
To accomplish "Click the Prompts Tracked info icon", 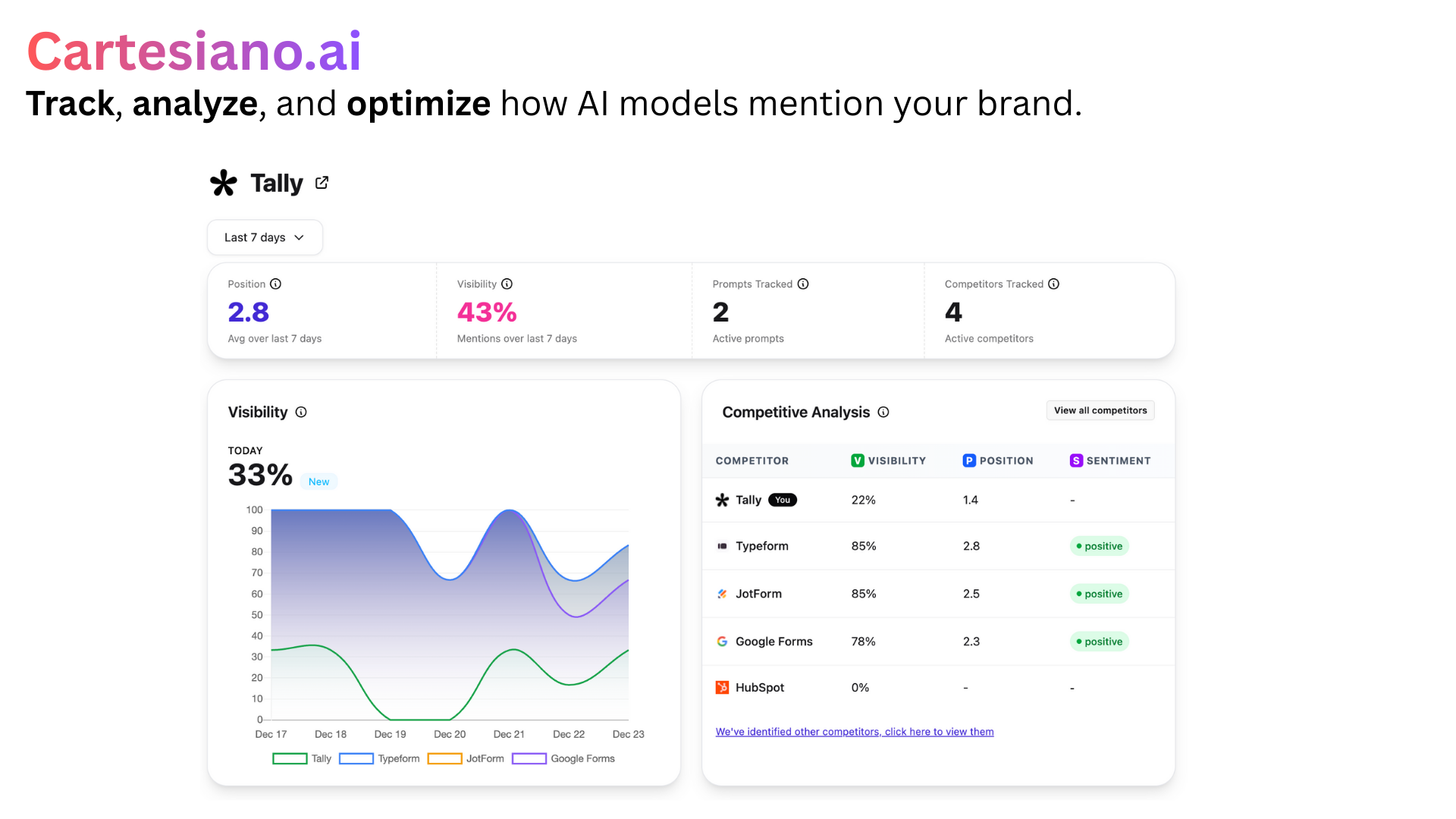I will [802, 284].
